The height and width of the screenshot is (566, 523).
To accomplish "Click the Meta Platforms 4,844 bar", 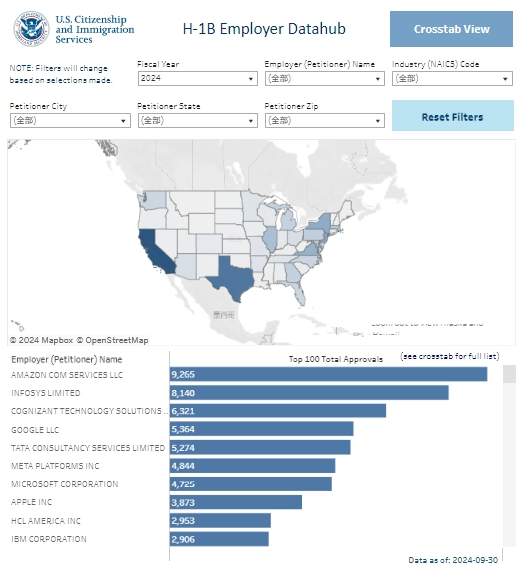I will pos(253,466).
